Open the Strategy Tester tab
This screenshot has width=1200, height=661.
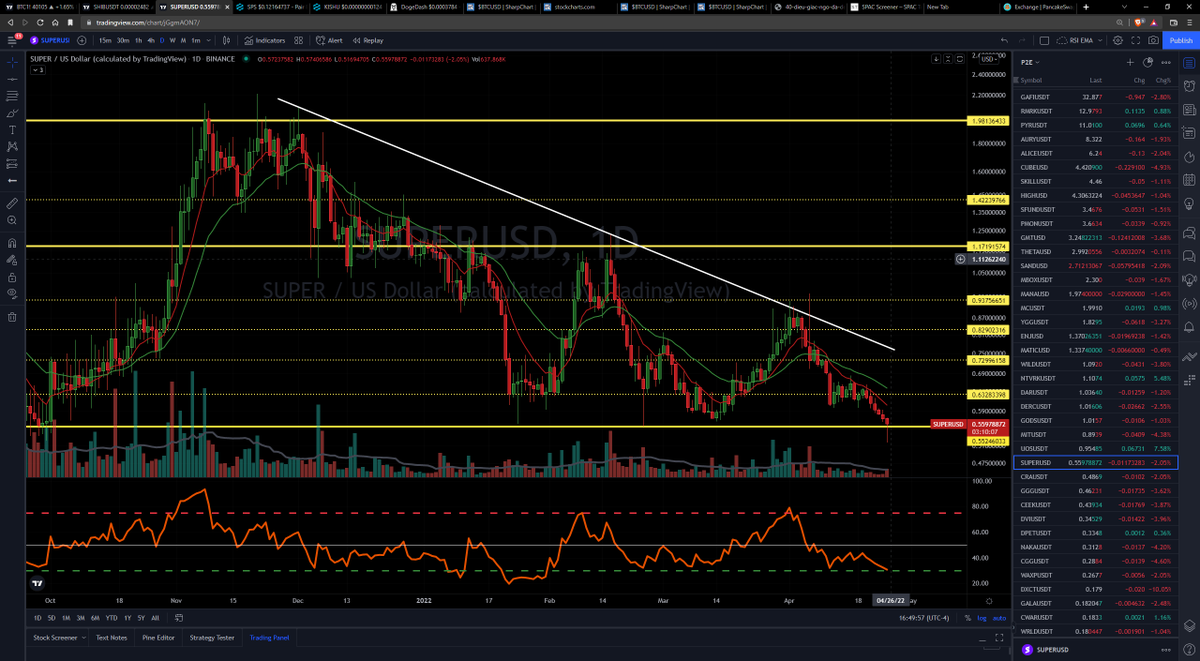210,637
